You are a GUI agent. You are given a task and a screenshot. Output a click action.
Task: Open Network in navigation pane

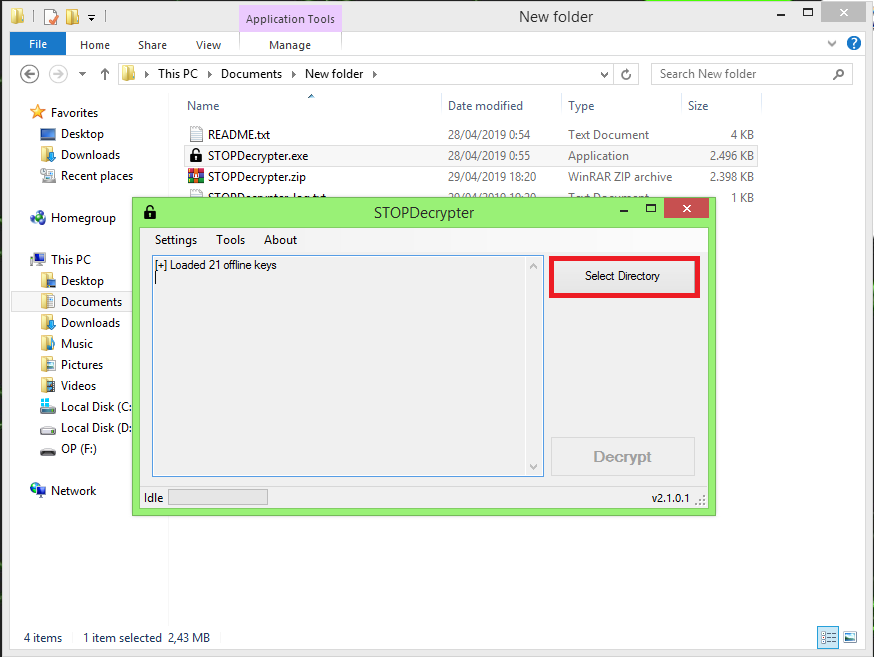[73, 491]
